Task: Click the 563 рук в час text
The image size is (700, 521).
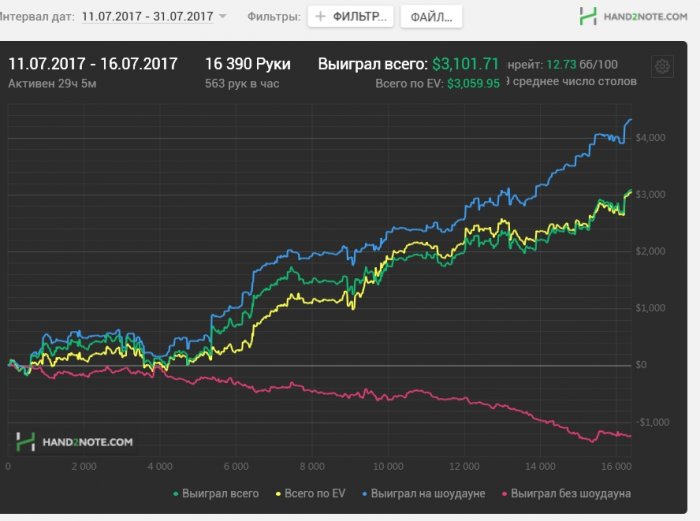Action: tap(242, 83)
